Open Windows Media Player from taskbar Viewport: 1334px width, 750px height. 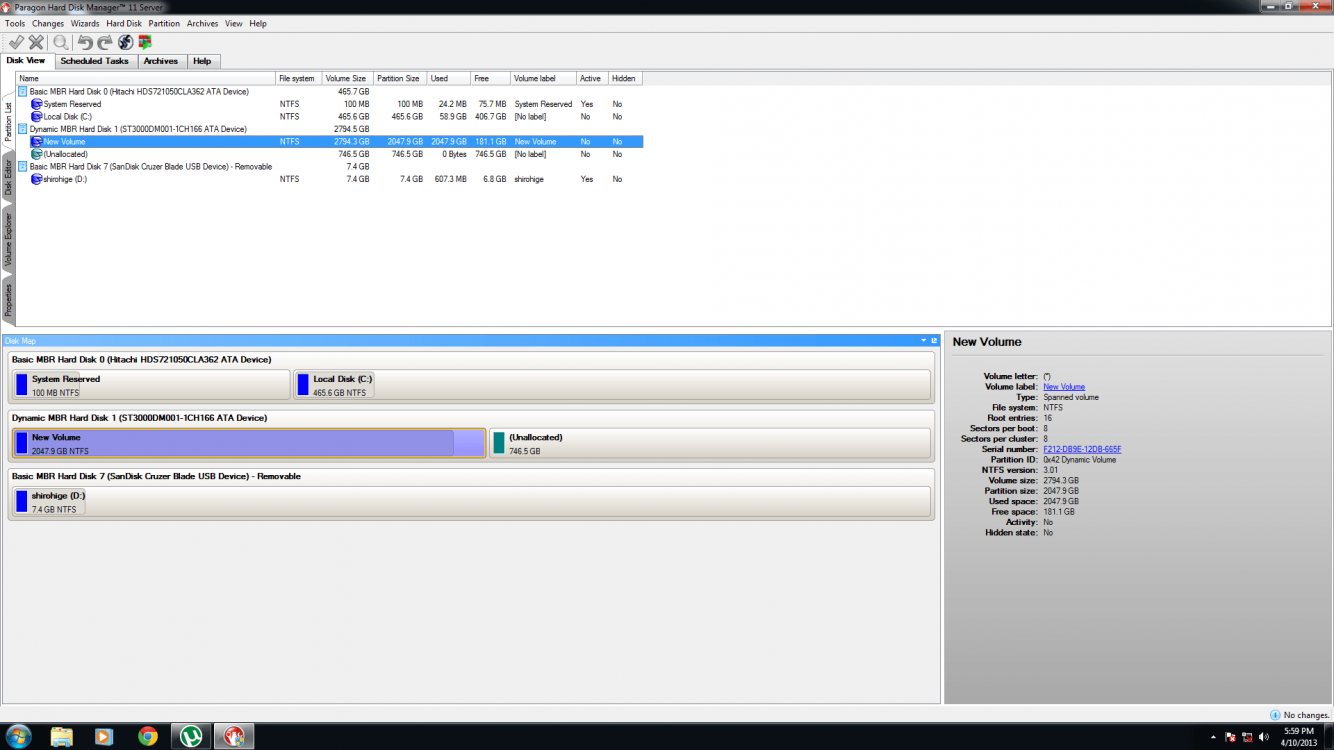[x=103, y=737]
